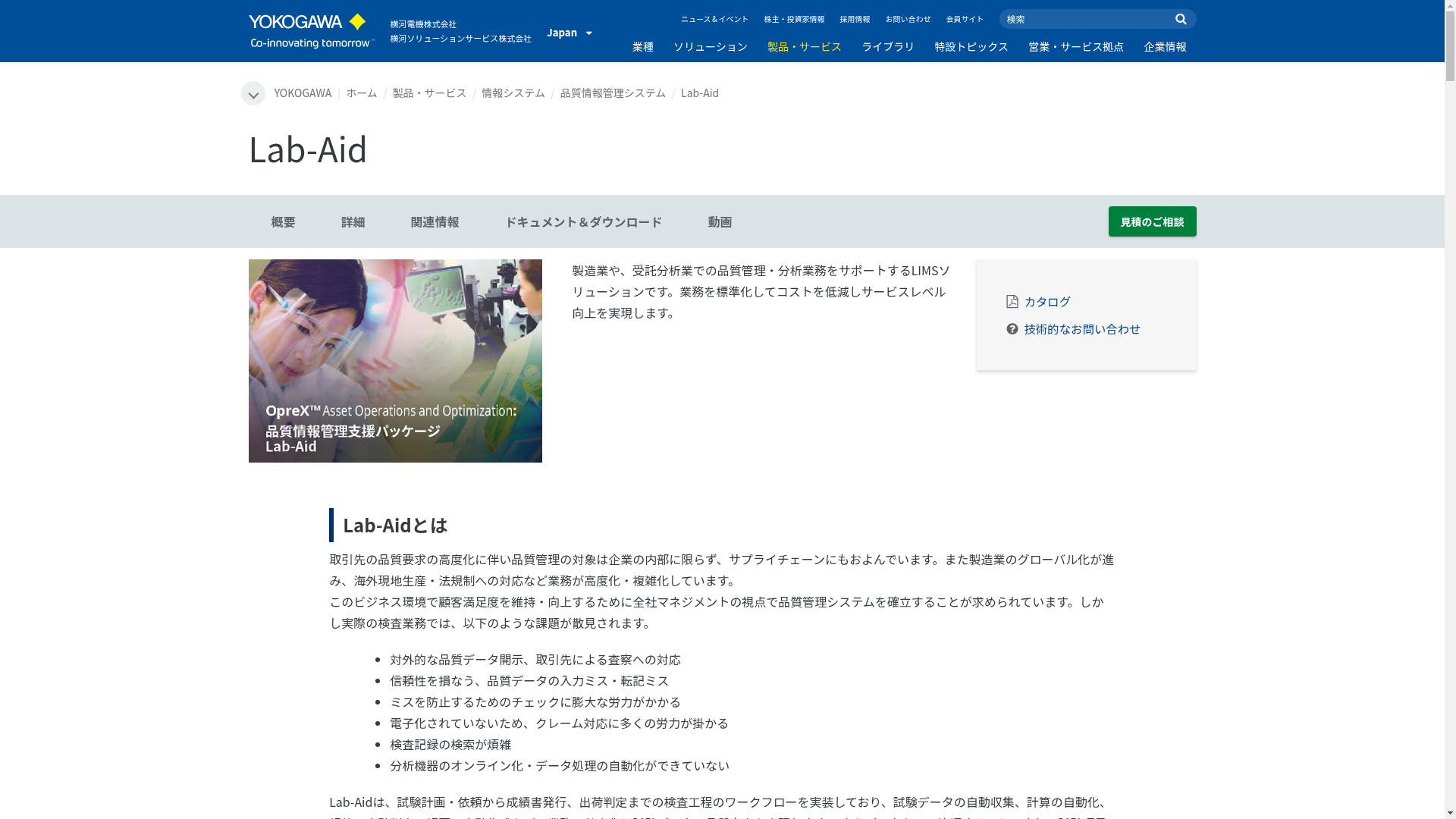
Task: Click Lab-Aid breadcrumb
Action: 700,93
